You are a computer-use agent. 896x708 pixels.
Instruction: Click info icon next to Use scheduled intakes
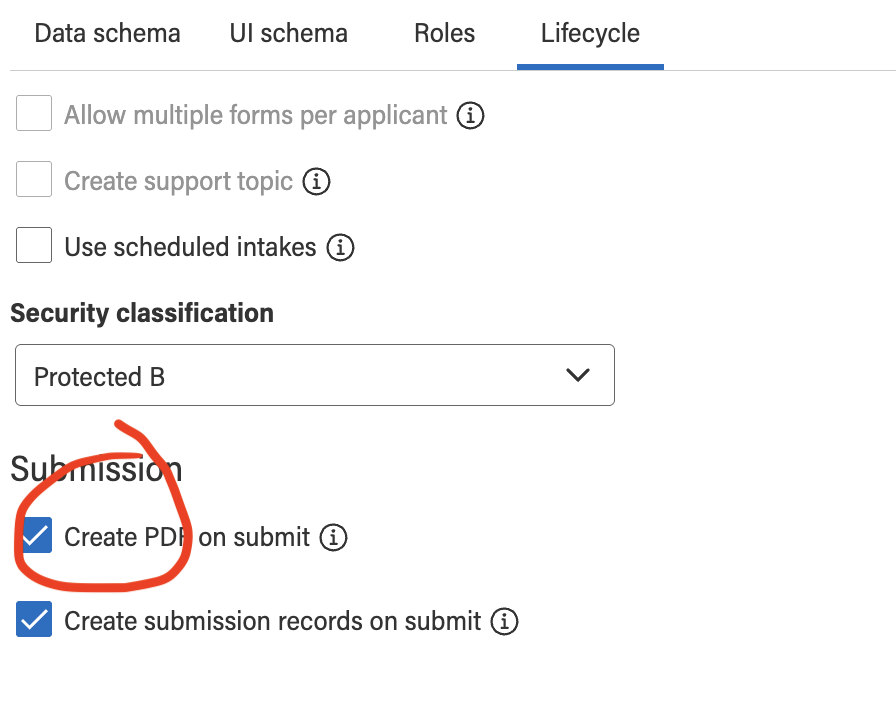pyautogui.click(x=341, y=247)
